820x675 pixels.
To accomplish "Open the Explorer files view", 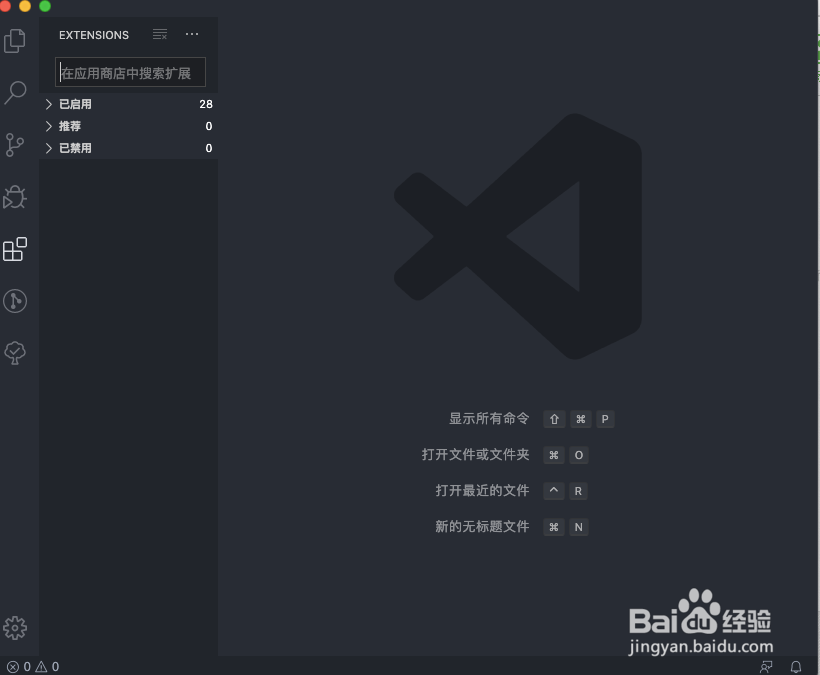I will coord(15,41).
